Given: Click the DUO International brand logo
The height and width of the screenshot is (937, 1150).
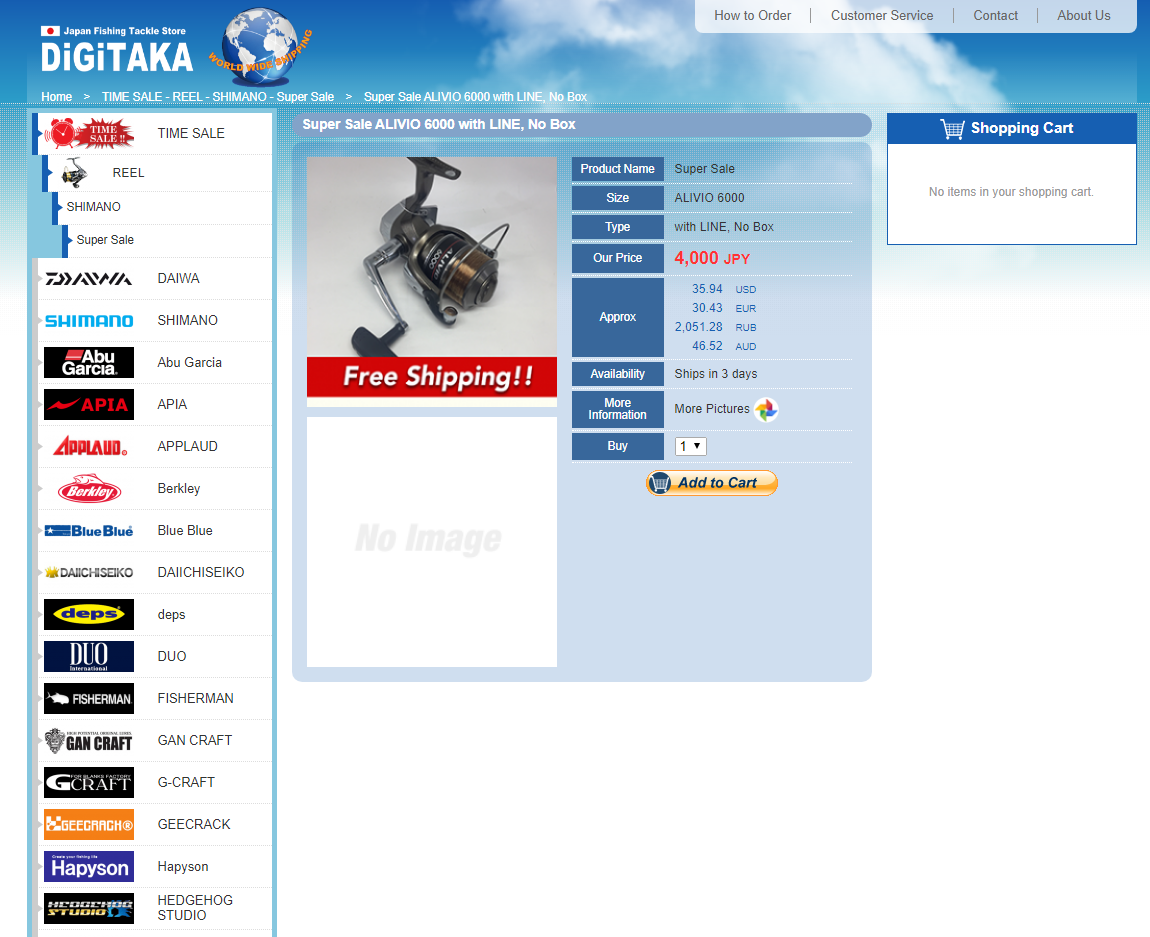Looking at the screenshot, I should (x=89, y=656).
